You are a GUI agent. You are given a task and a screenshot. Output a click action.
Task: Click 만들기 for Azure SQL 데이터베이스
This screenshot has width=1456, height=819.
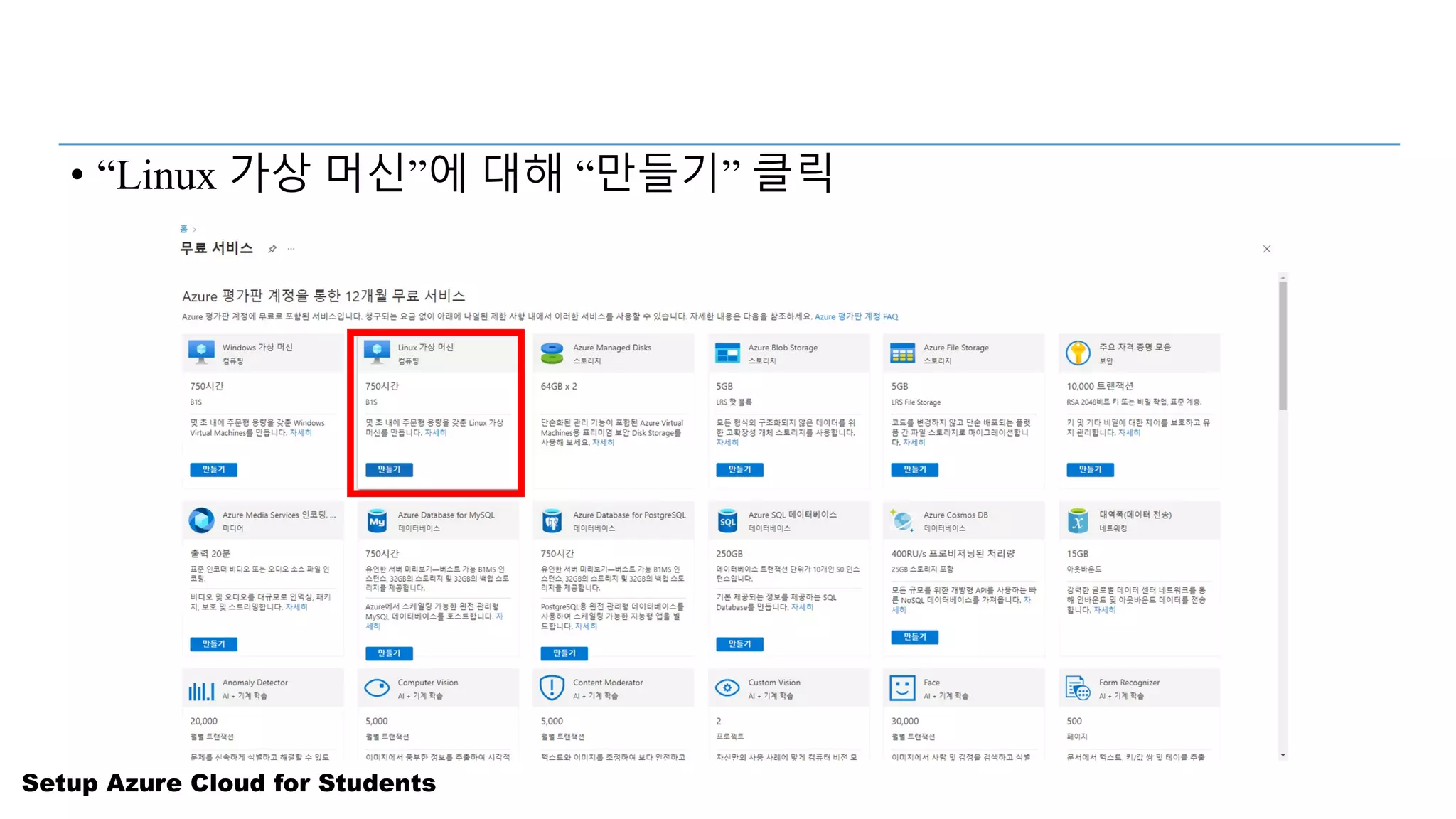739,643
